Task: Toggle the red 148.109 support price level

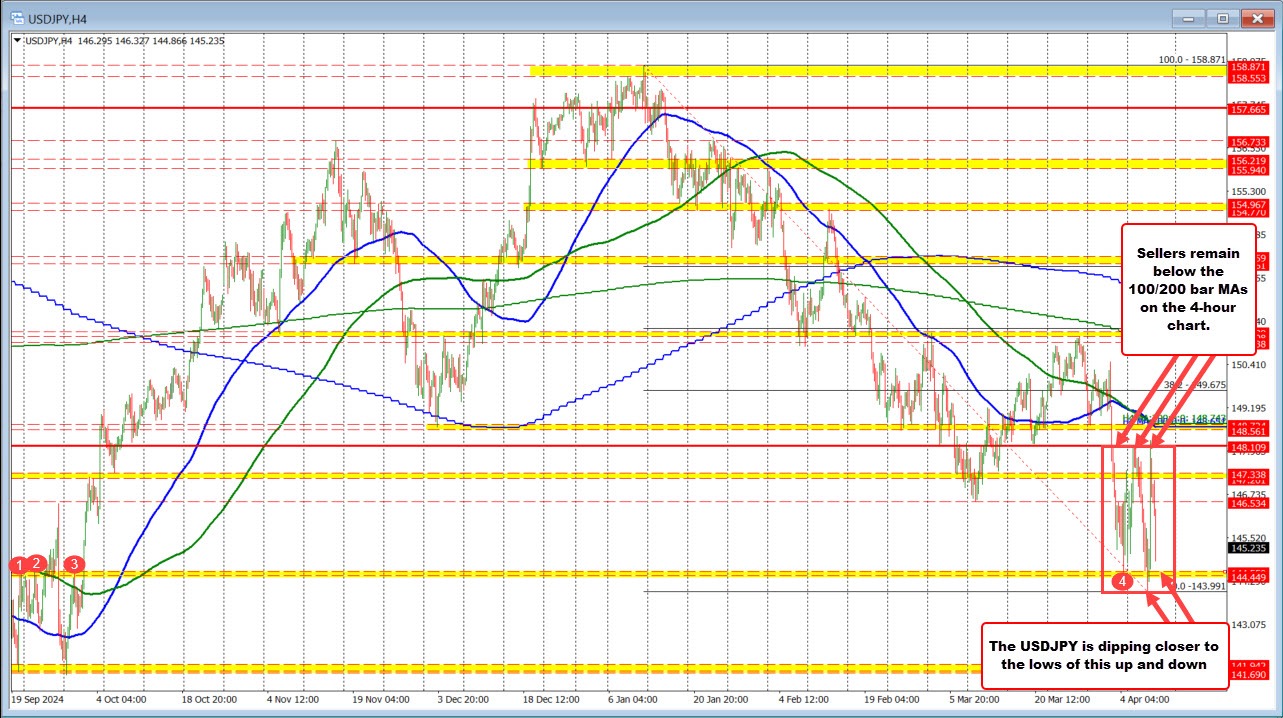Action: pos(1247,448)
